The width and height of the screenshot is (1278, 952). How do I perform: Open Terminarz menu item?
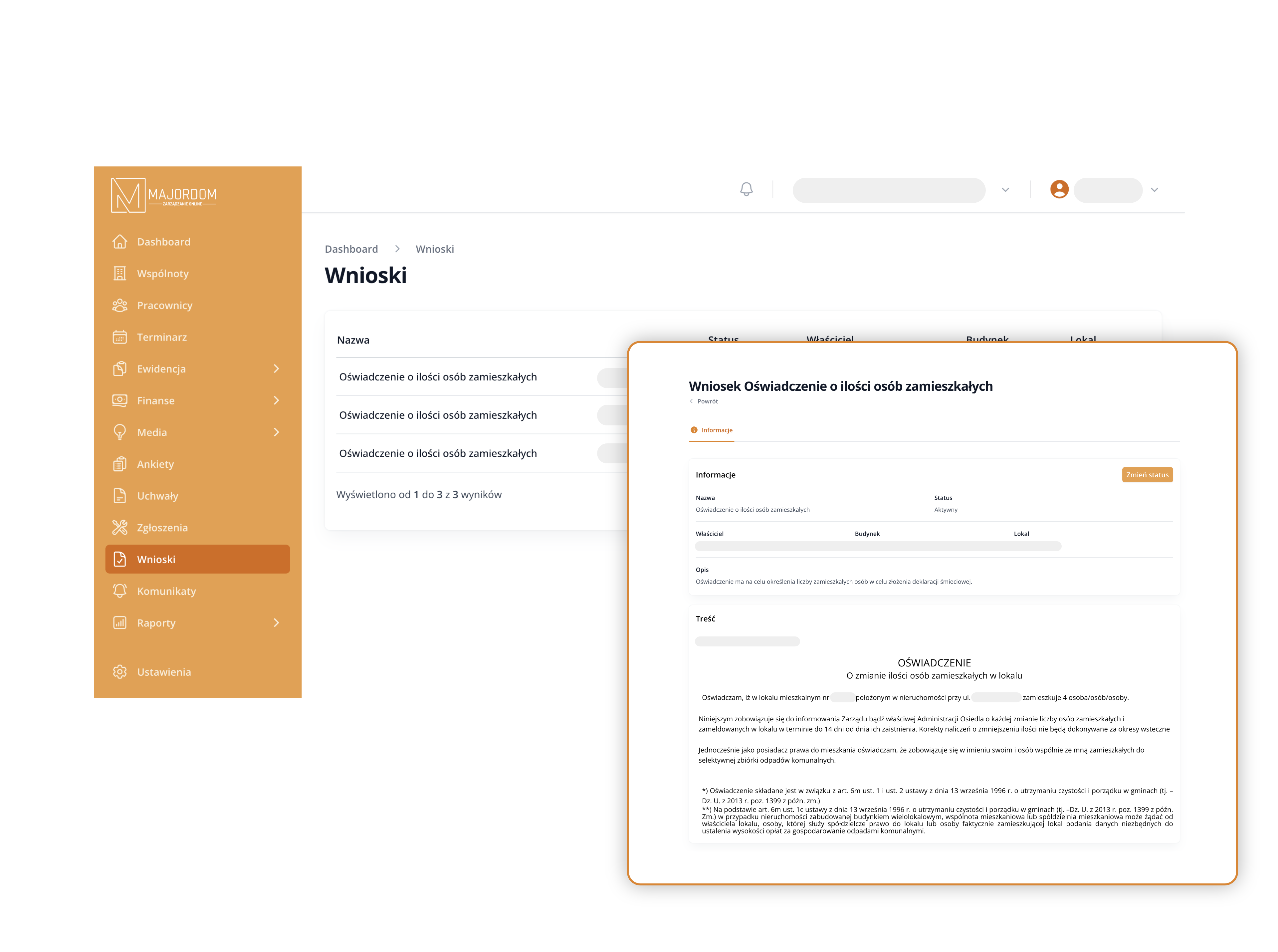click(198, 337)
